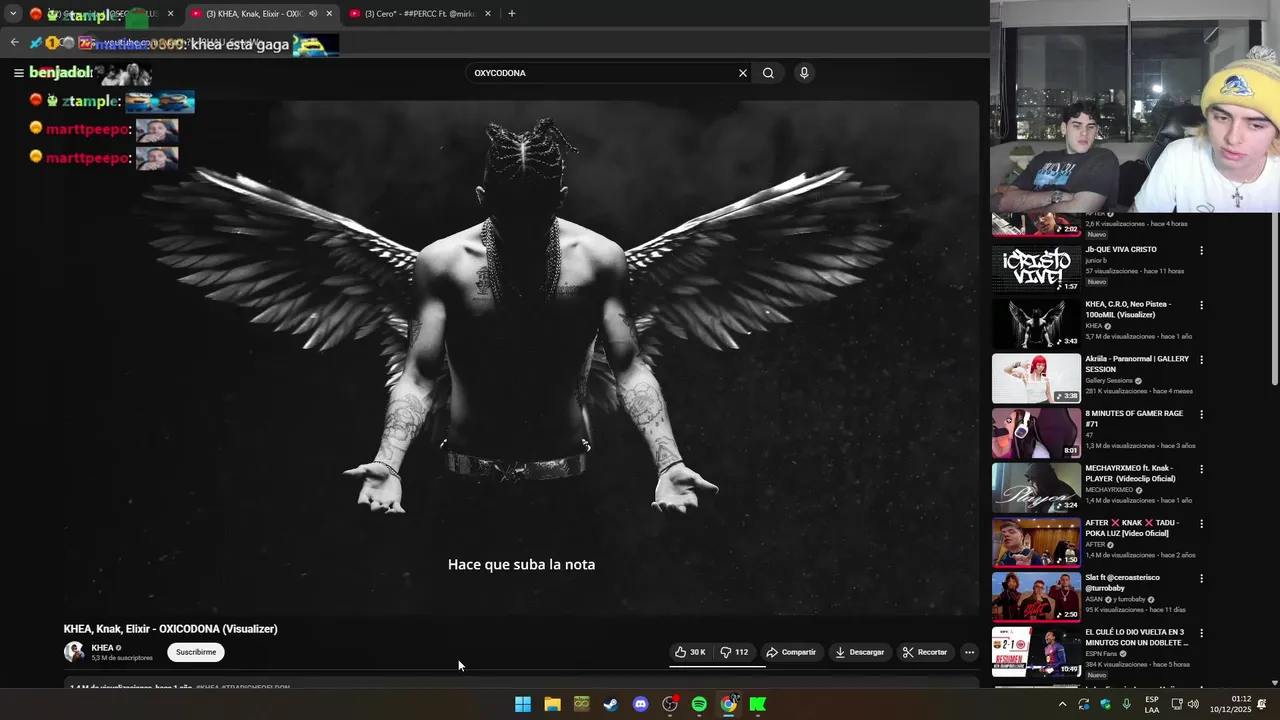1280x720 pixels.
Task: Open more actions three-dot menu under video
Action: pyautogui.click(x=969, y=652)
